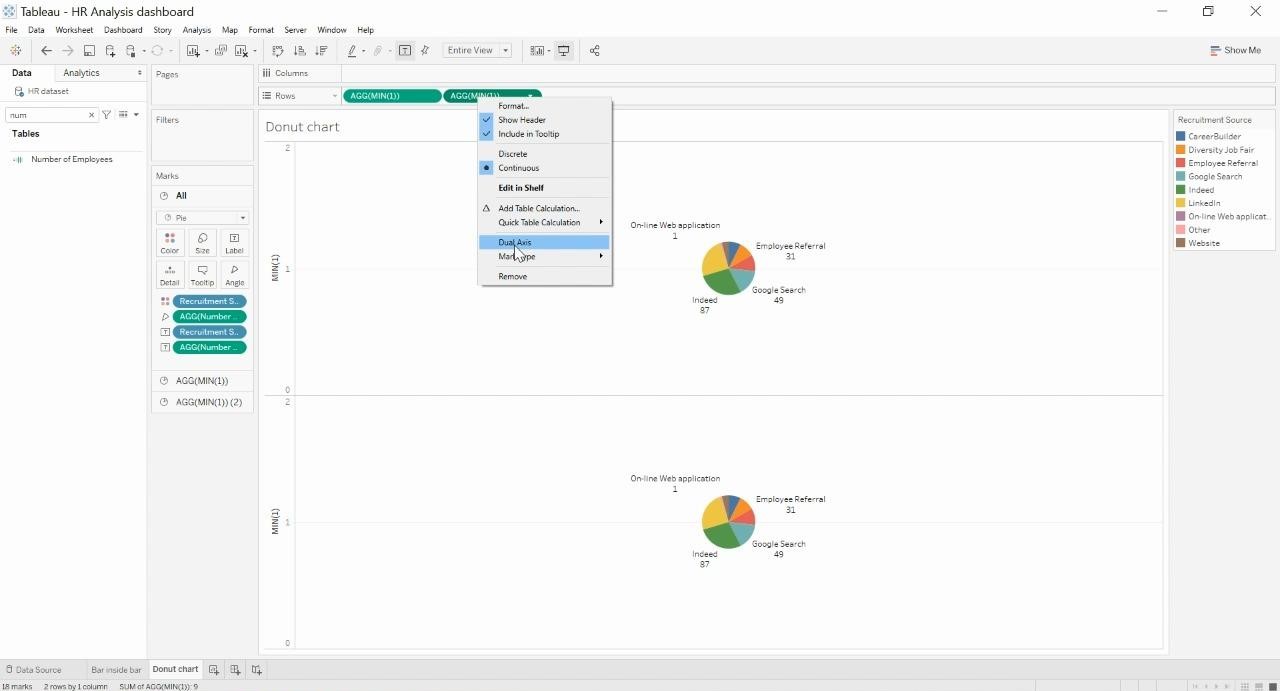Screen dimensions: 1280x691
Task: Select Format... in context menu
Action: 545,106
